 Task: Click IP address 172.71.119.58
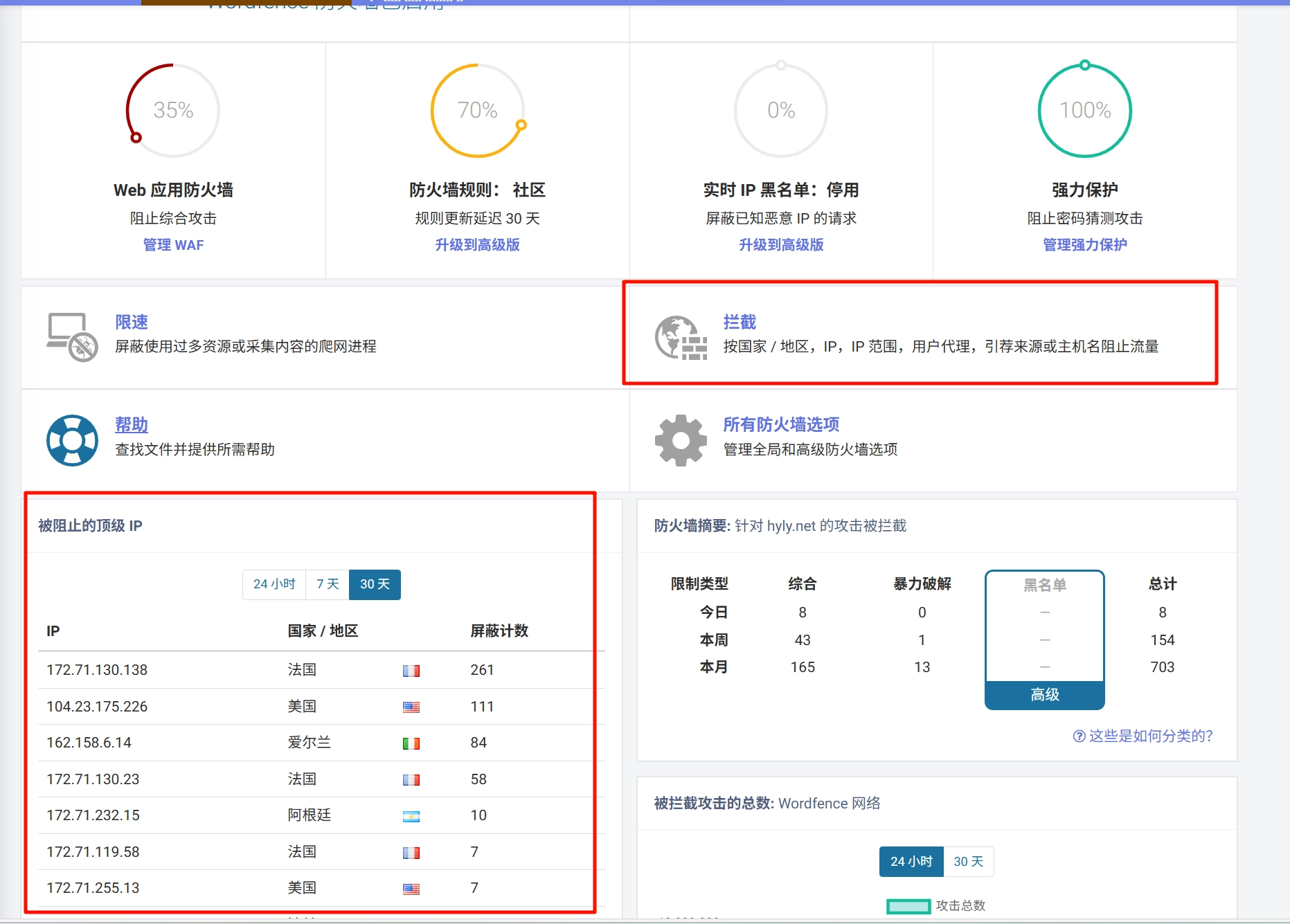pos(93,852)
